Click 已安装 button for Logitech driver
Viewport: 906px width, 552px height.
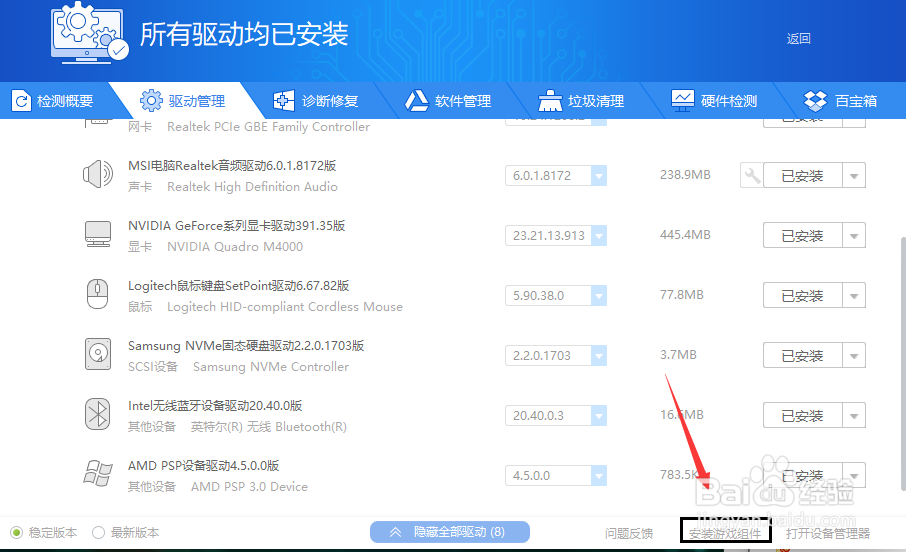click(802, 295)
